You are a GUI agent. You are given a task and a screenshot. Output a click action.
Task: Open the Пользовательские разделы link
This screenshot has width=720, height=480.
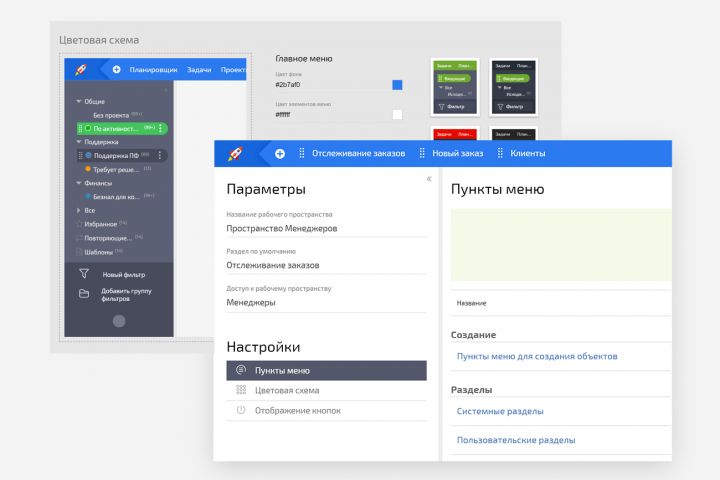[516, 440]
